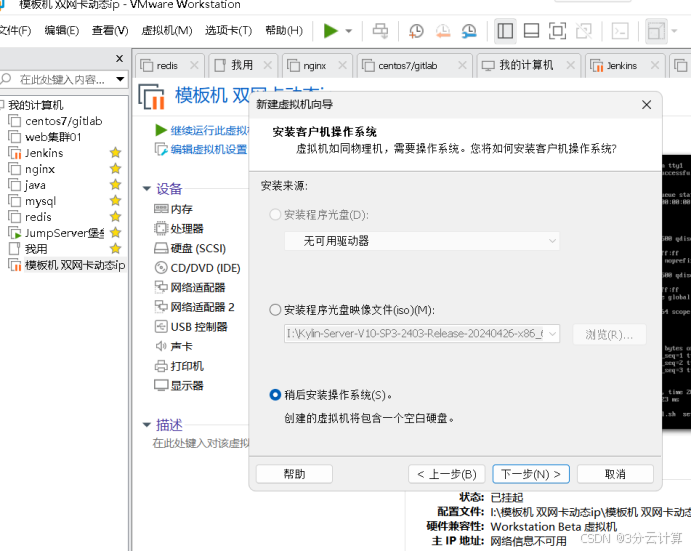692x552 pixels.
Task: Click the 编辑虚拟机设置 link
Action: click(x=208, y=150)
